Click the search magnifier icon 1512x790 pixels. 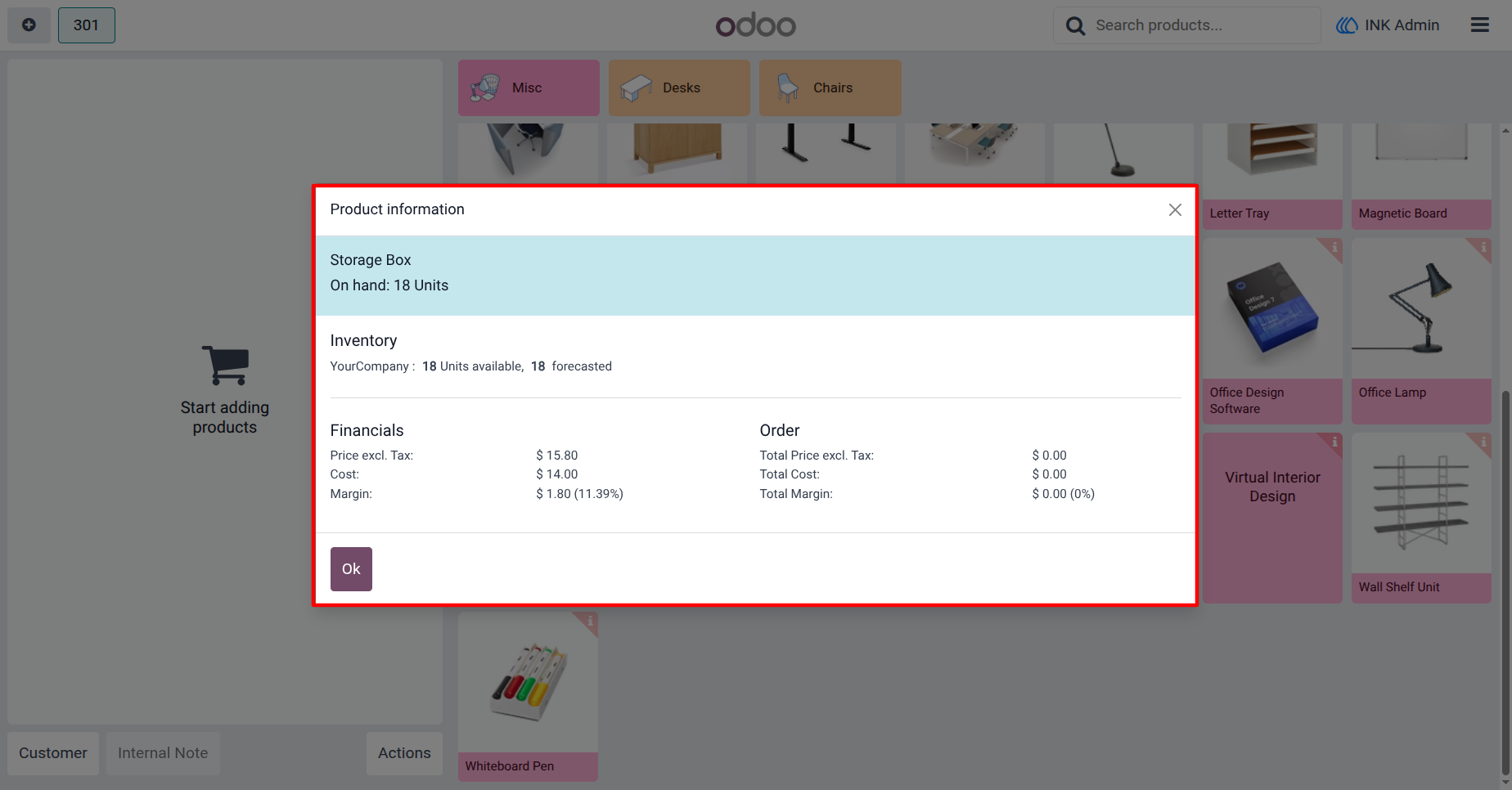[1075, 26]
